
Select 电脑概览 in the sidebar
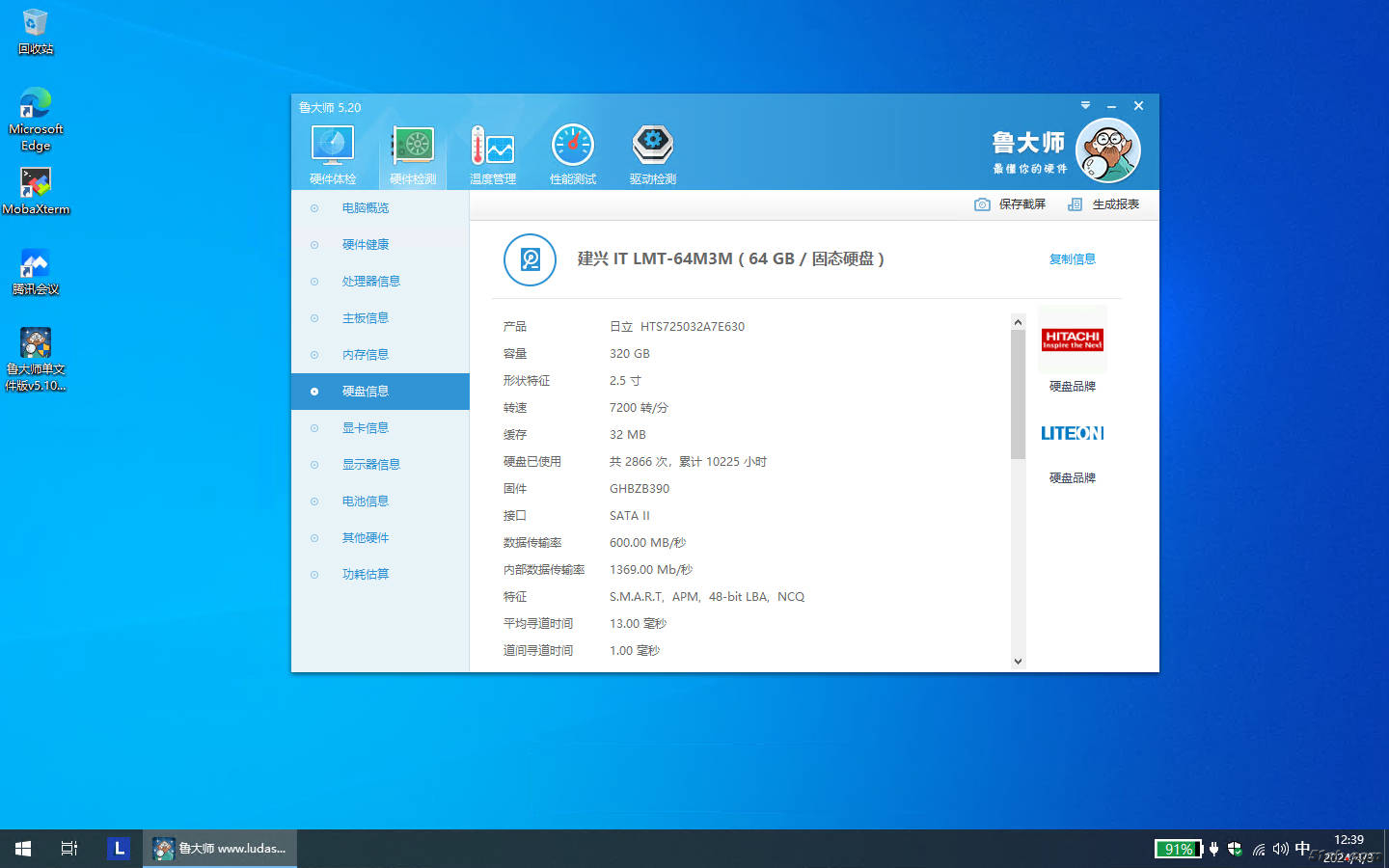tap(366, 208)
